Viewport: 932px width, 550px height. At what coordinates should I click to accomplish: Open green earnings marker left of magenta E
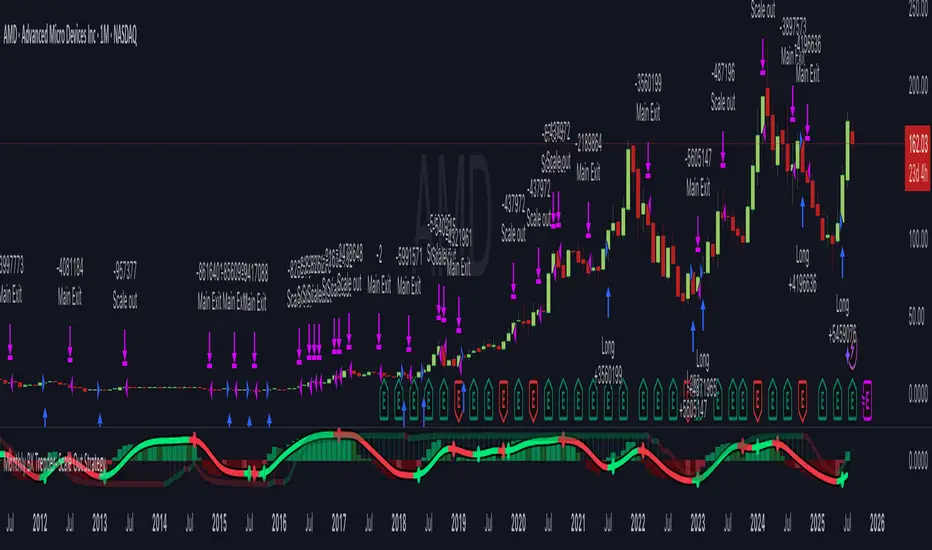click(852, 400)
